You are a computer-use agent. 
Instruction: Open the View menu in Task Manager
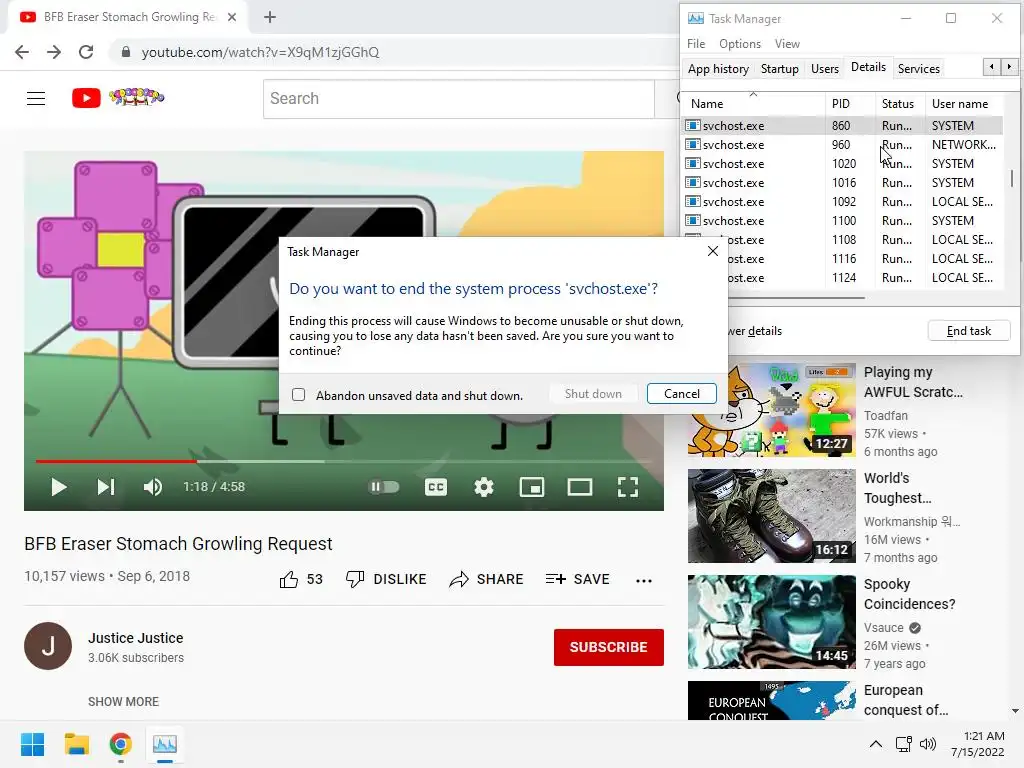click(787, 44)
